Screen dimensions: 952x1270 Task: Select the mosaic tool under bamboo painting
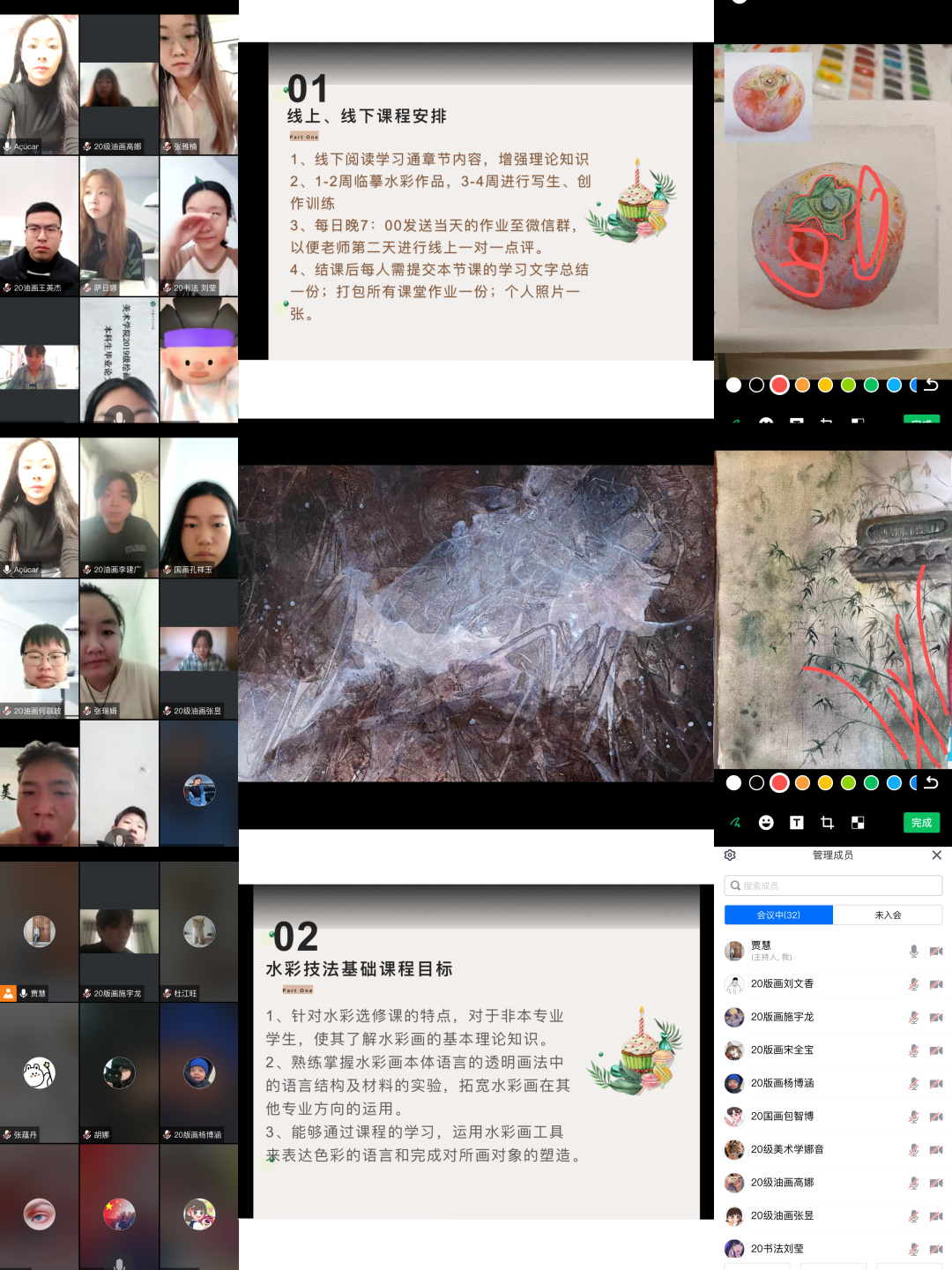(x=858, y=823)
